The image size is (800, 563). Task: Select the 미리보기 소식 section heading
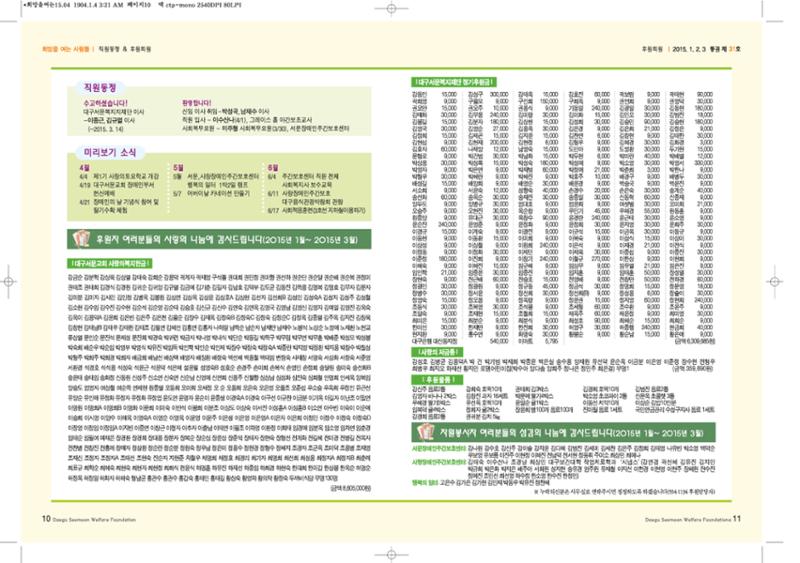(x=110, y=152)
